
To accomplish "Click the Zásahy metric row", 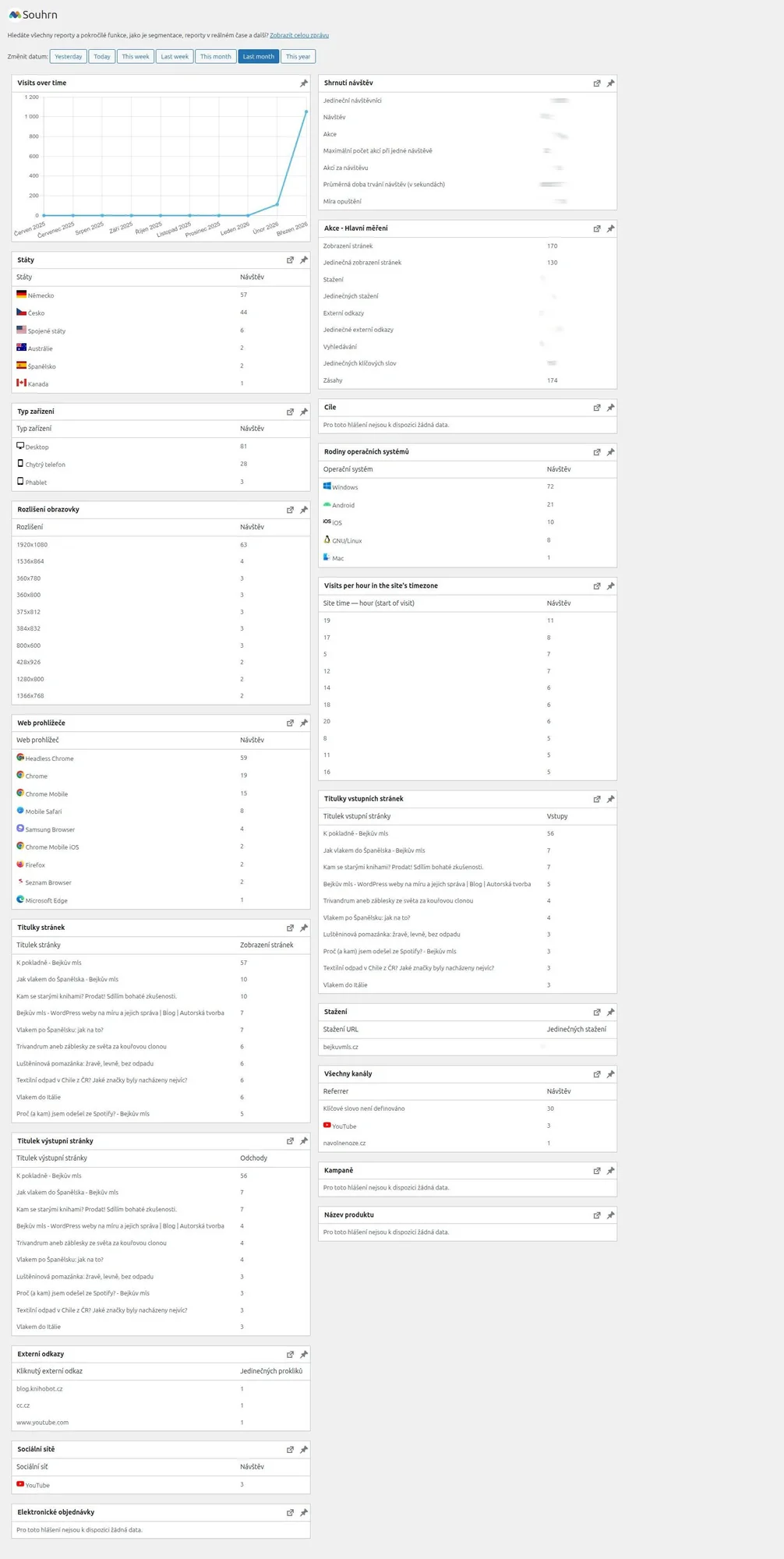I will point(468,380).
